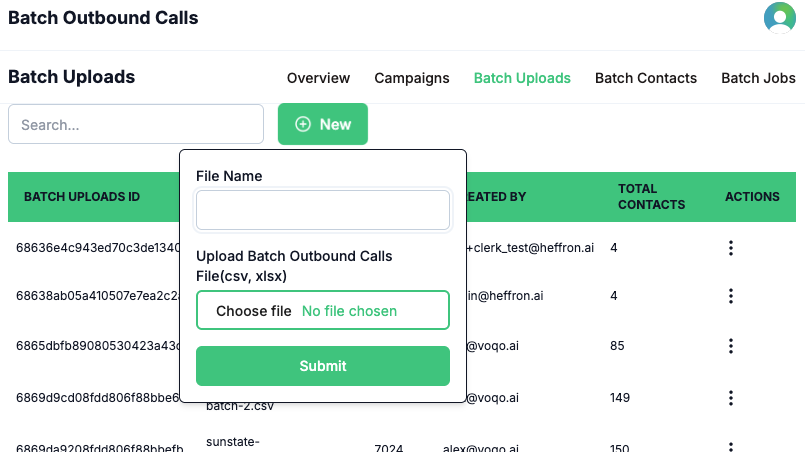Screen dimensions: 805x452
Task: Open actions menu for in@heffron.ai row
Action: 731,296
